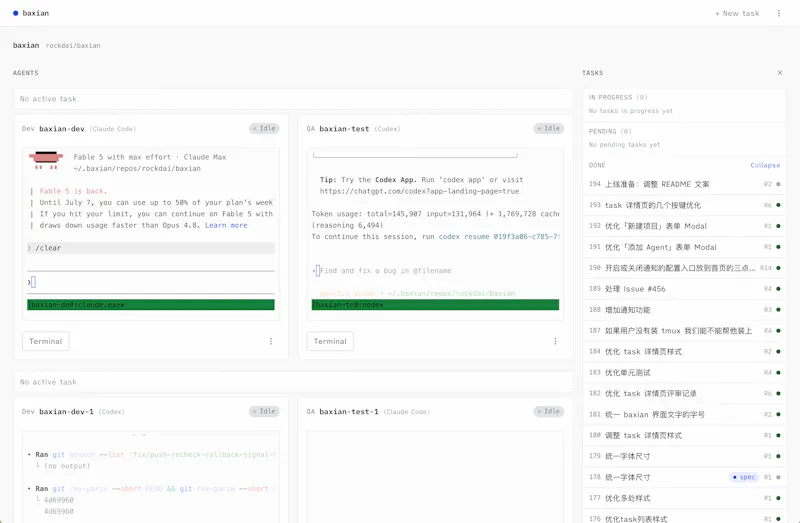Click status dot of task 184
800x523 pixels.
click(x=778, y=352)
